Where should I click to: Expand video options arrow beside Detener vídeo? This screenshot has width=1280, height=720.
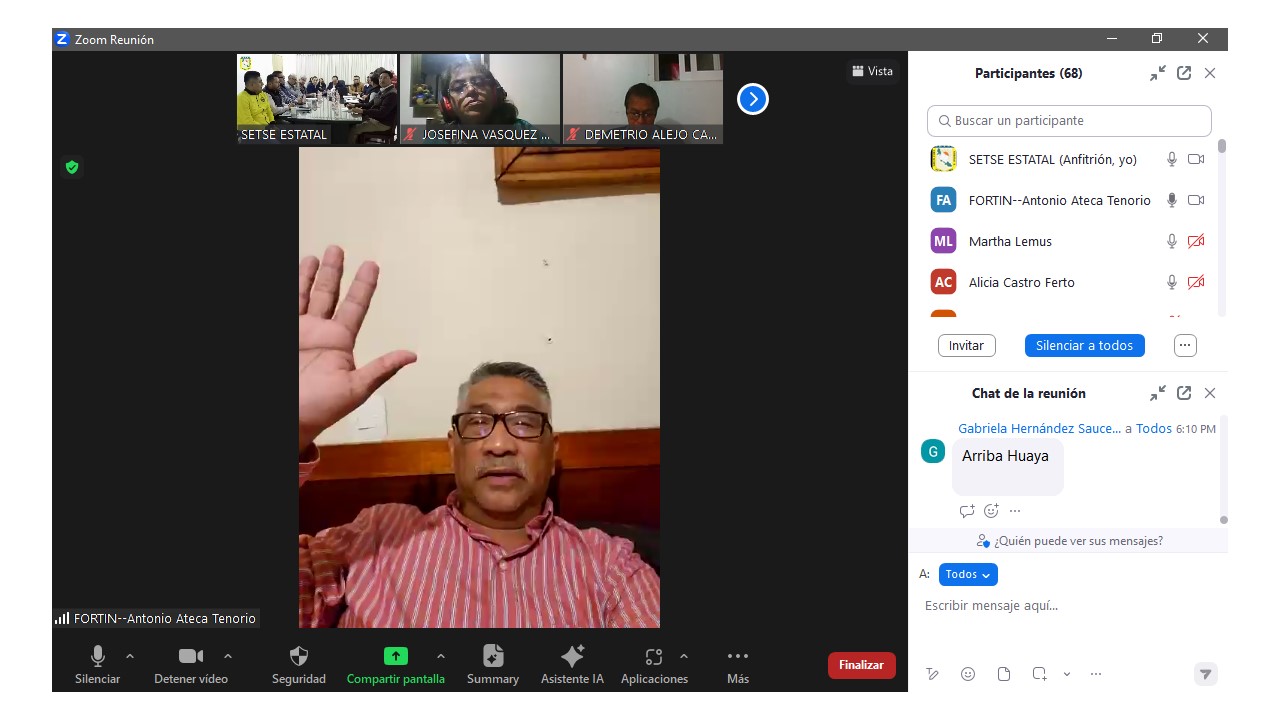click(228, 656)
